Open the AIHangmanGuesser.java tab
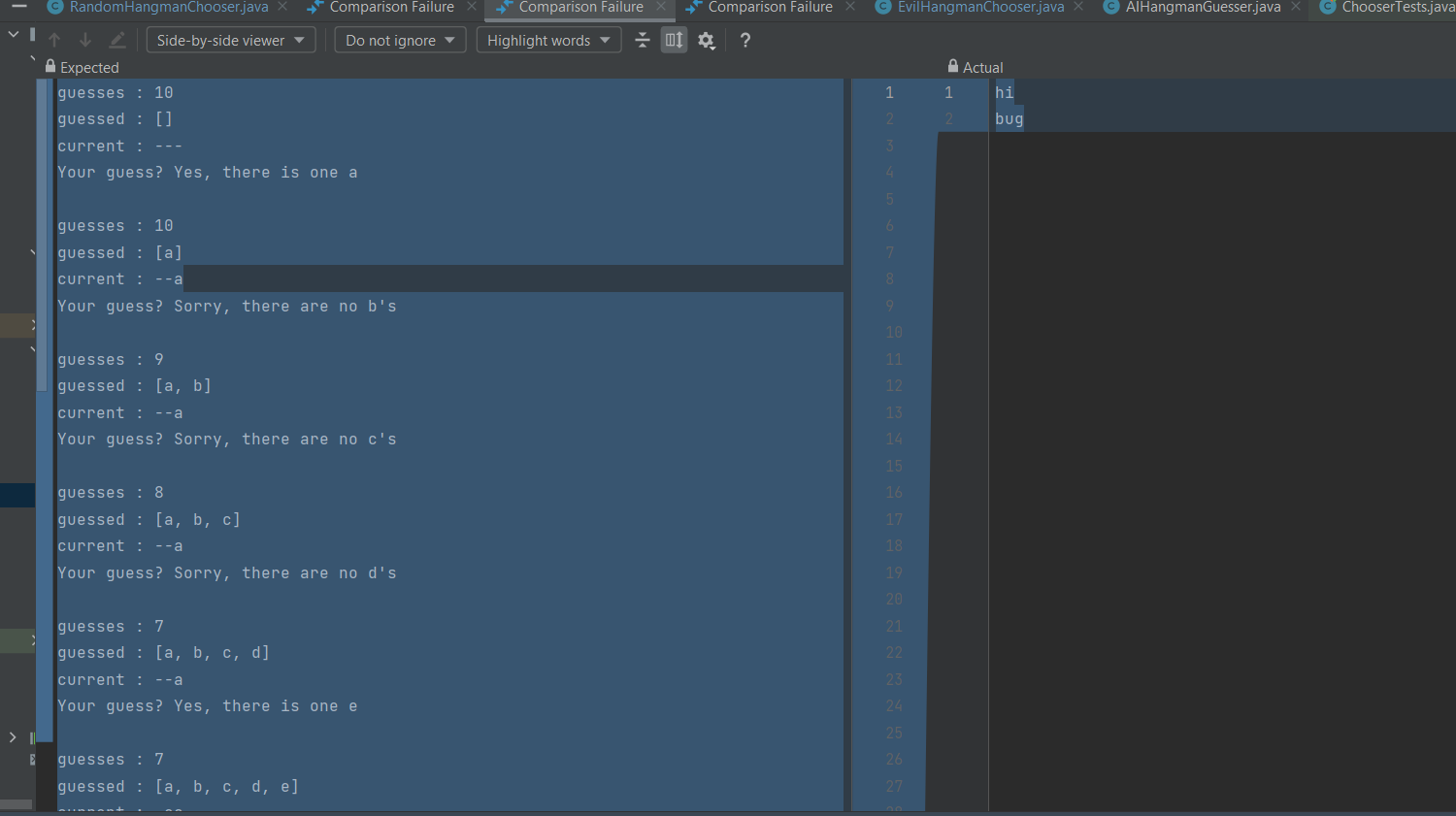The width and height of the screenshot is (1456, 816). point(1202,8)
